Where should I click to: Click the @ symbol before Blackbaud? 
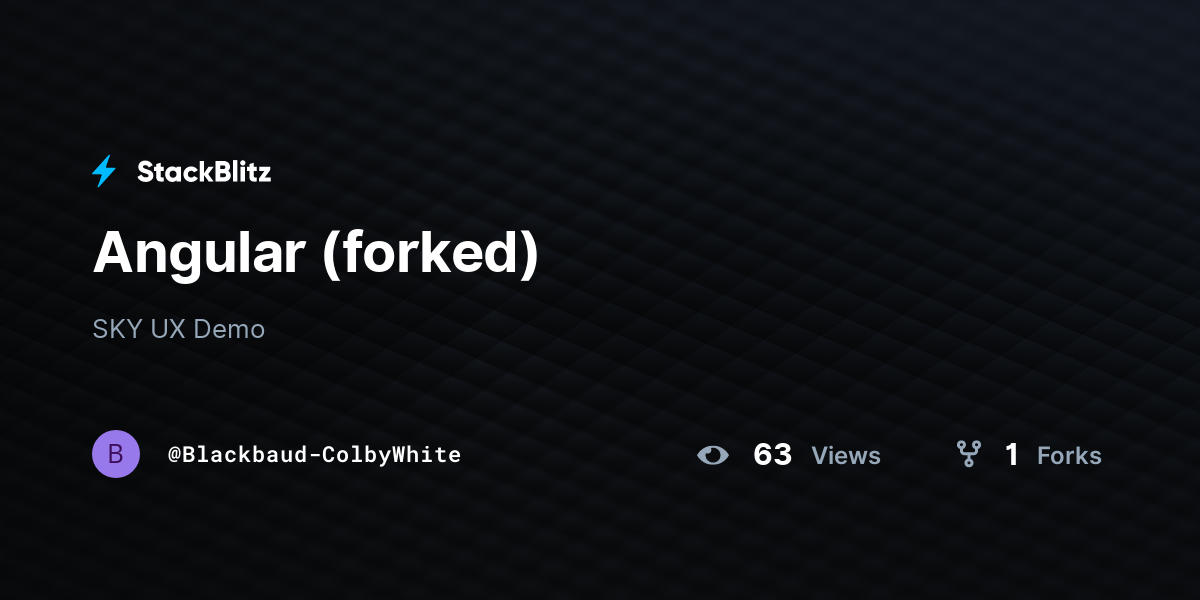coord(174,455)
